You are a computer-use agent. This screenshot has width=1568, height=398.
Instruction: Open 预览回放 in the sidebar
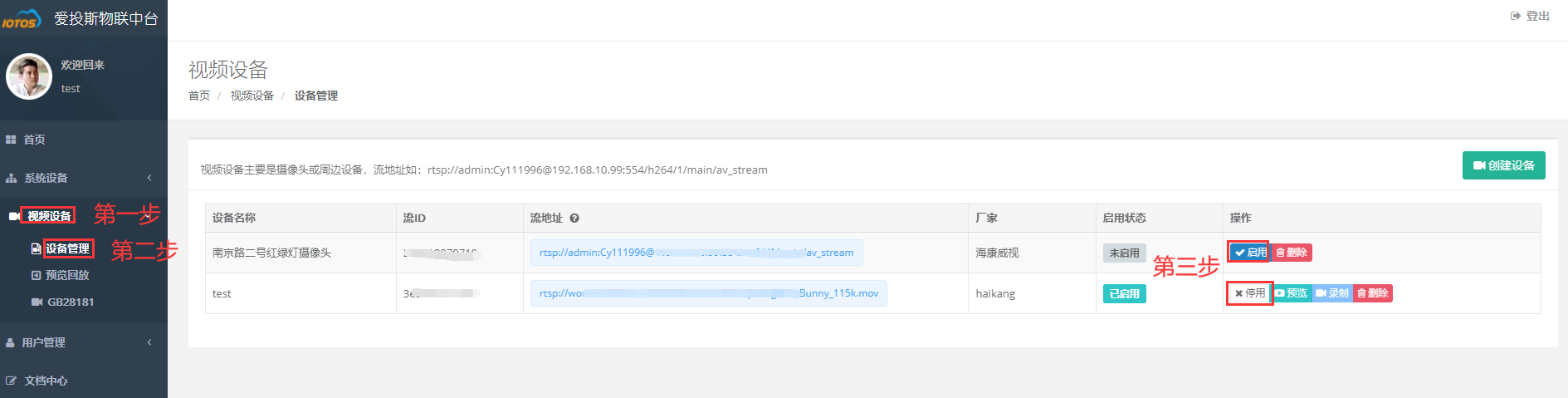pyautogui.click(x=66, y=275)
